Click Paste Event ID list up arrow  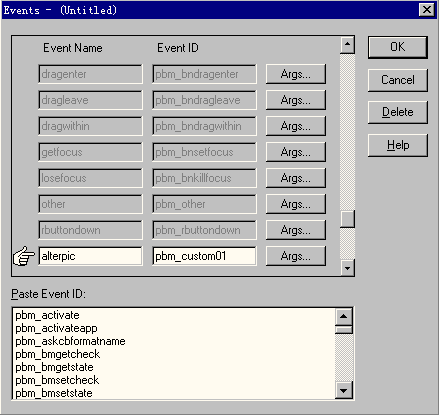344,317
